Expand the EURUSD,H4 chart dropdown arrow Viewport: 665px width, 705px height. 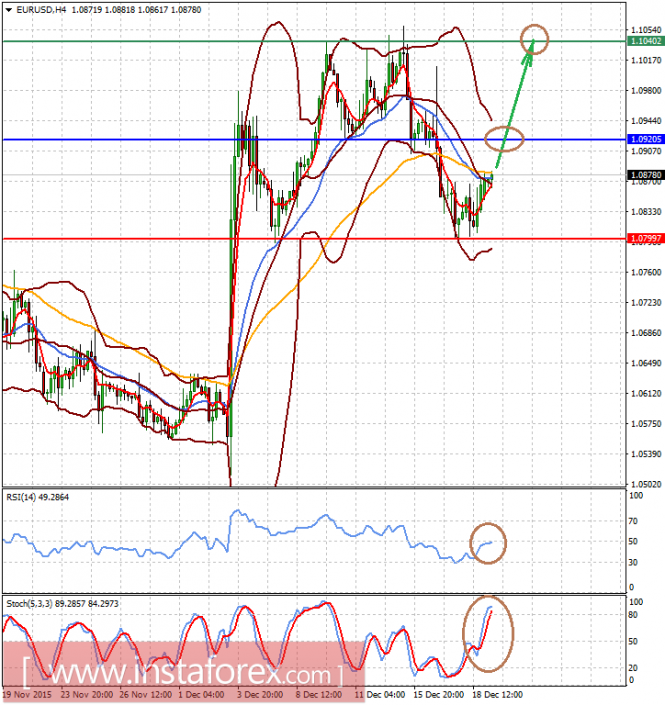click(x=9, y=10)
